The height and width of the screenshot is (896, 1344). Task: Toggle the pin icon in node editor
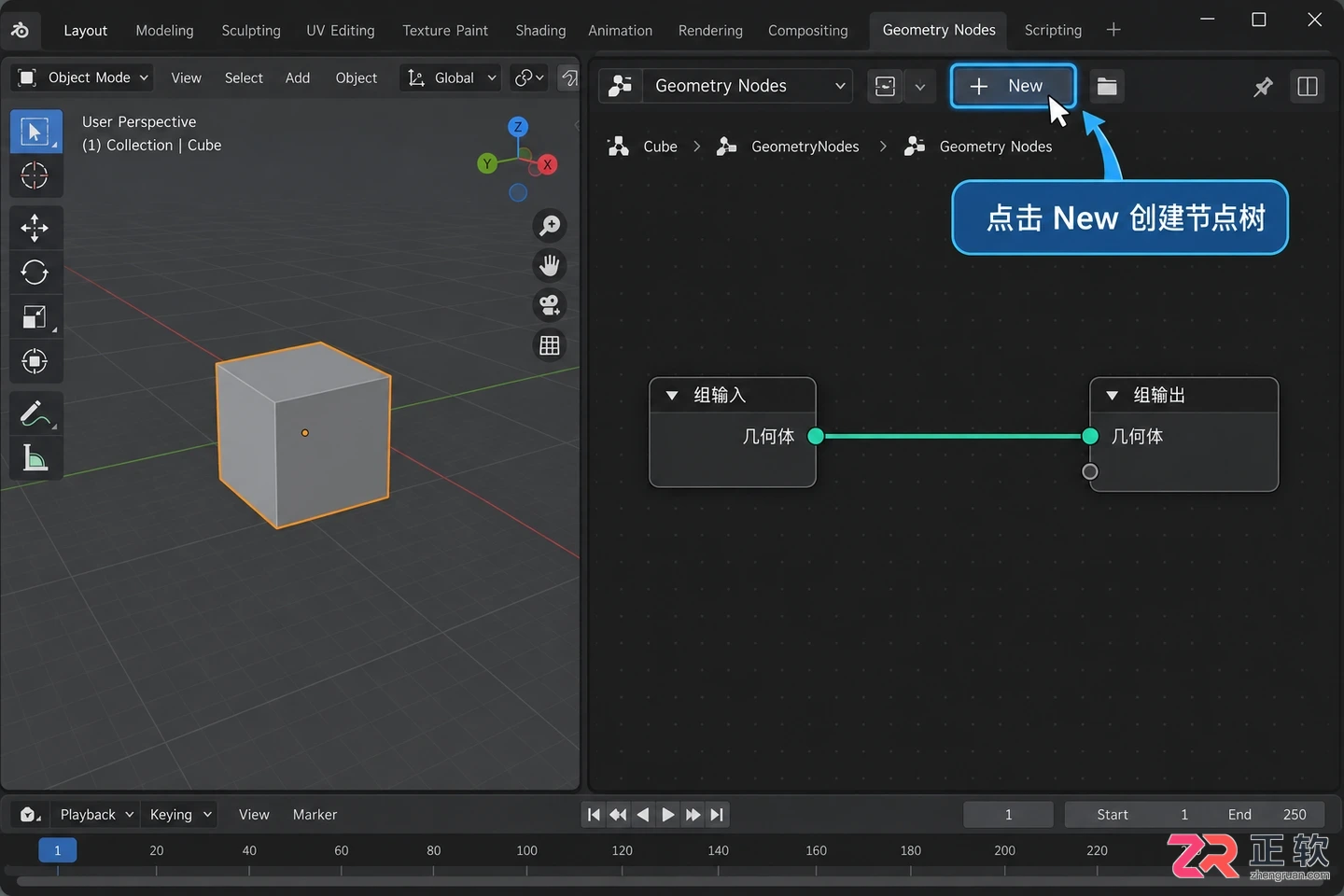[1263, 87]
